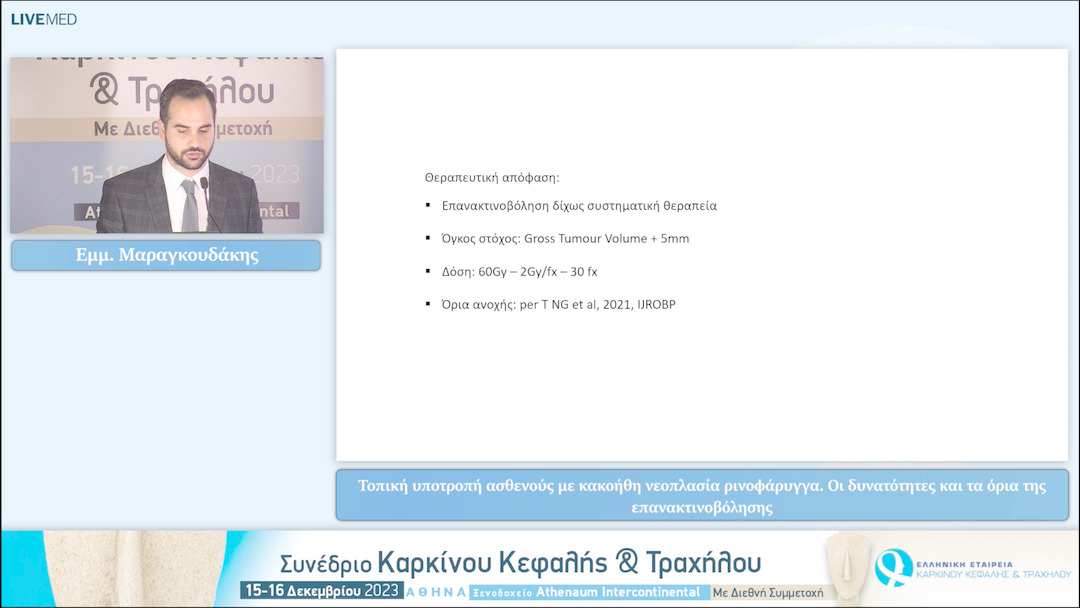
Task: Select the speaker name bar Εμμ. Μαραγκουδάκης
Action: click(165, 255)
